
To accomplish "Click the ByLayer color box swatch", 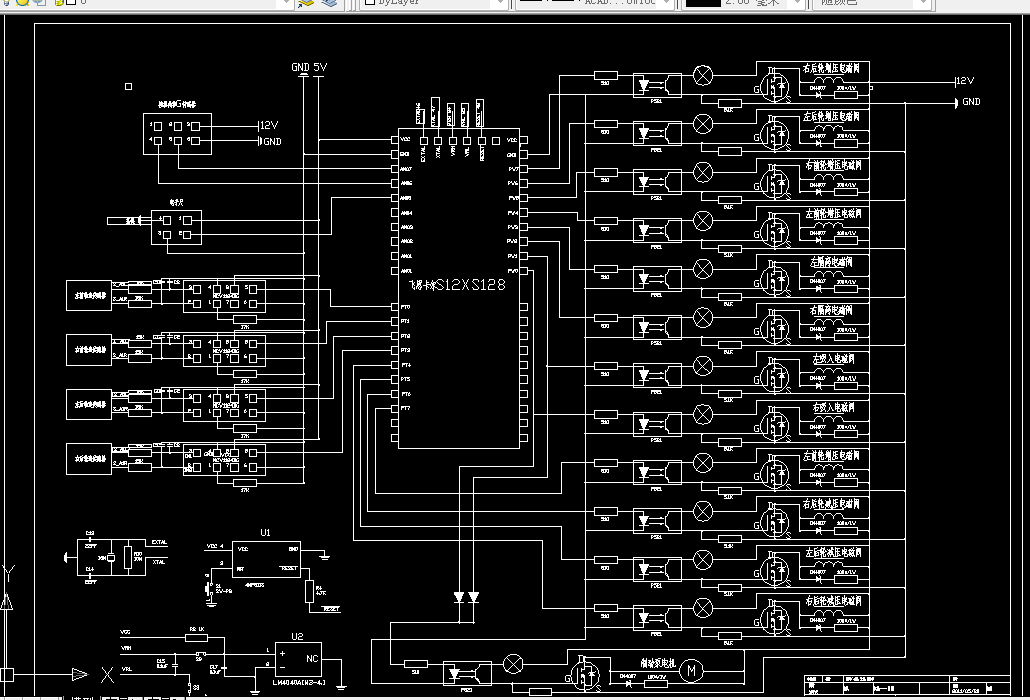I will point(370,2).
